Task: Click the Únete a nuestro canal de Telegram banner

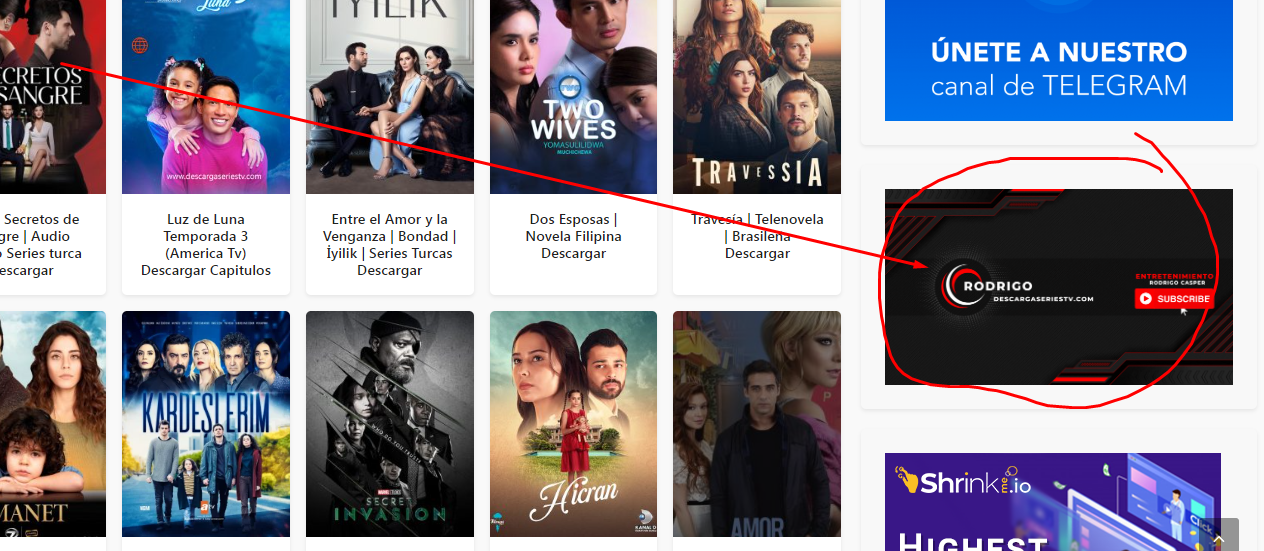Action: 1059,60
